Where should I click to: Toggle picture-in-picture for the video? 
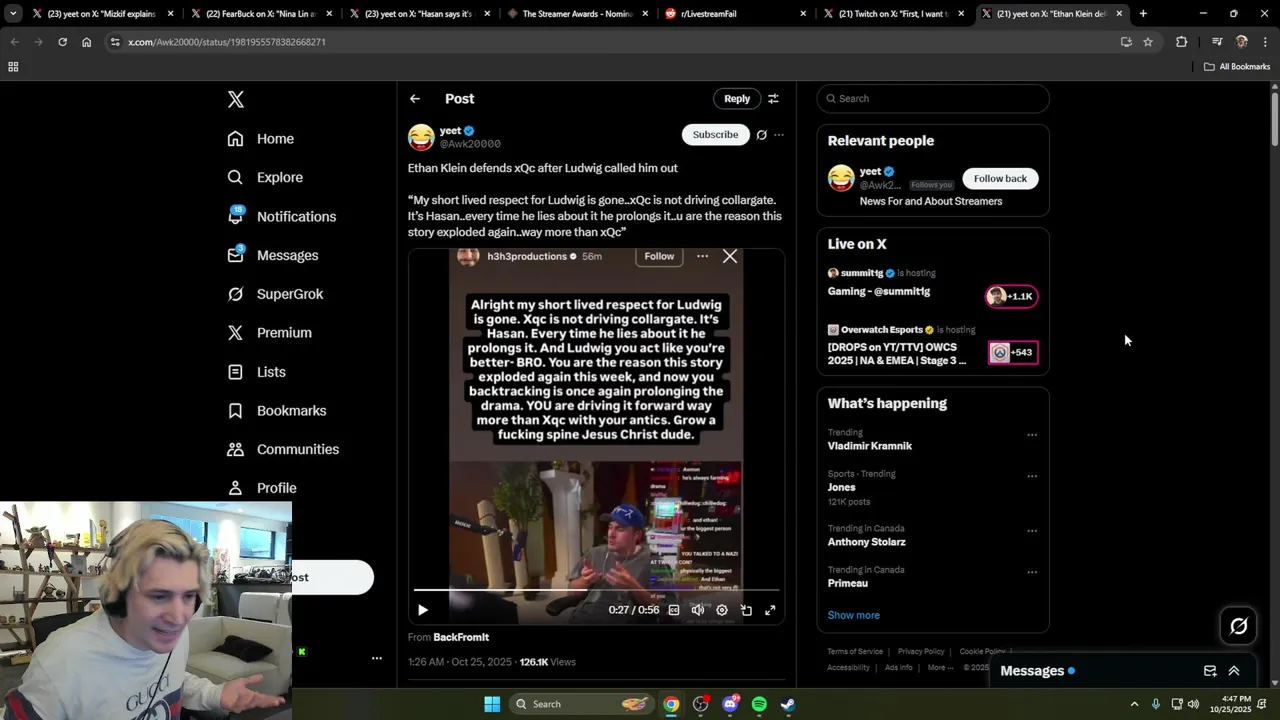[x=746, y=610]
